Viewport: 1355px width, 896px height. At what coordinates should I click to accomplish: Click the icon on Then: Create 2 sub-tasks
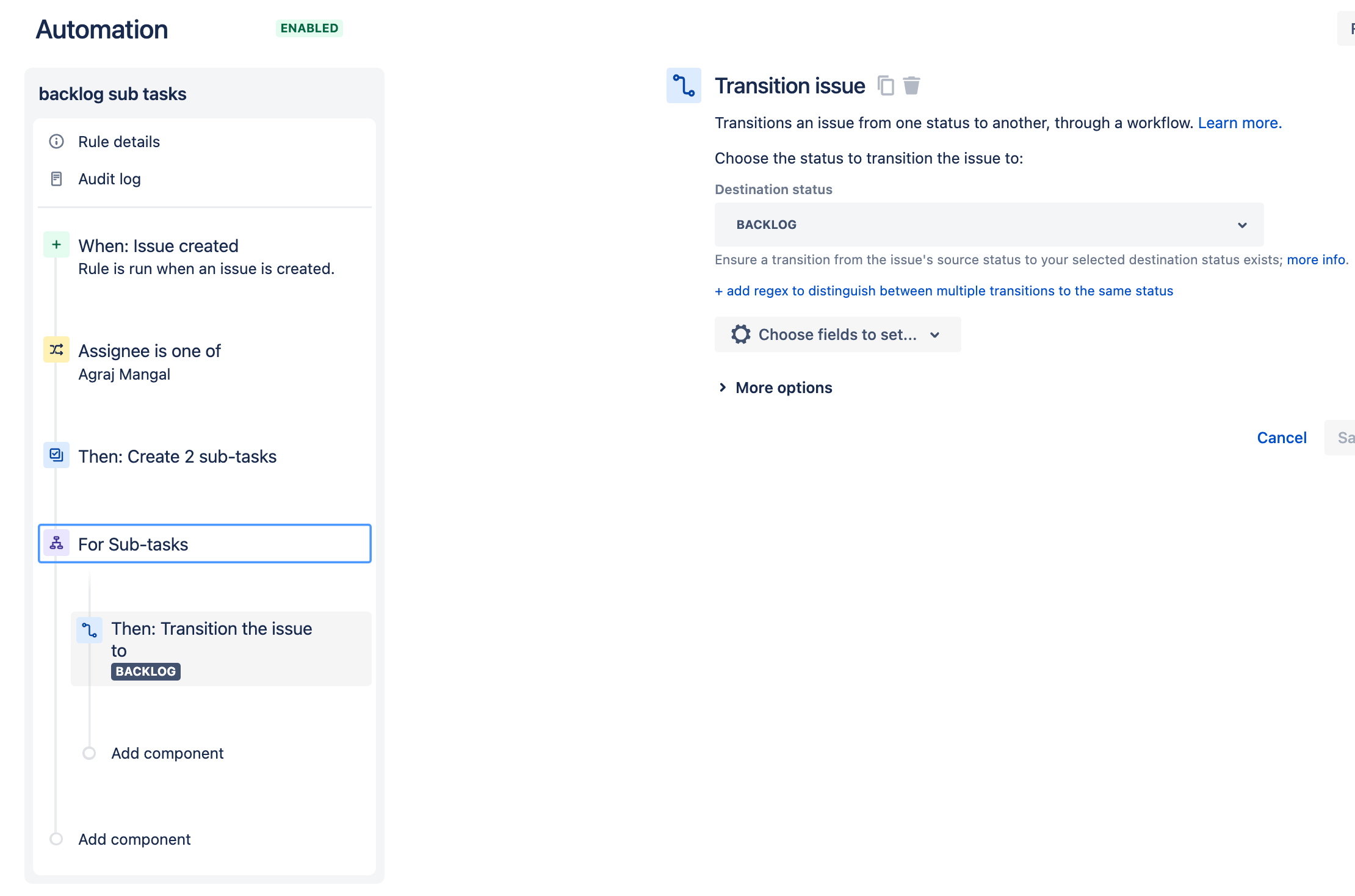tap(56, 455)
